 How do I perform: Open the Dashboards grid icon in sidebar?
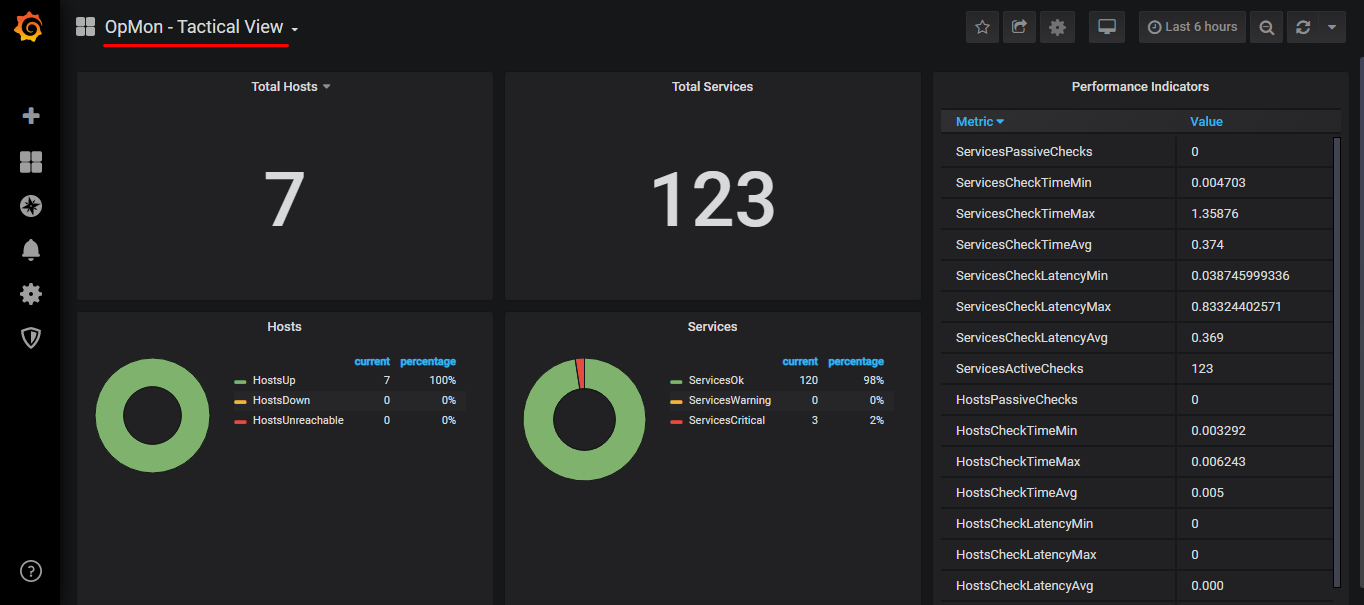31,162
